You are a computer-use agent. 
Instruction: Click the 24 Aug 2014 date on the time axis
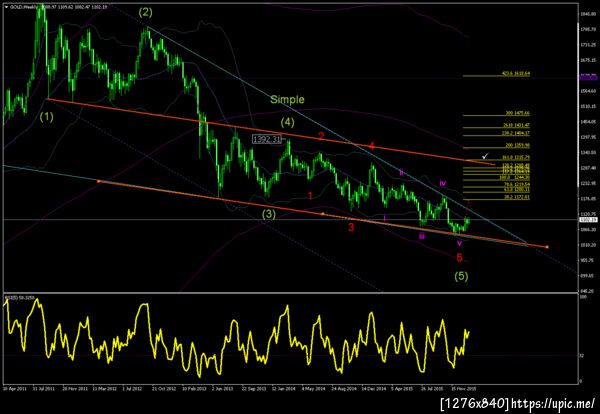343,388
